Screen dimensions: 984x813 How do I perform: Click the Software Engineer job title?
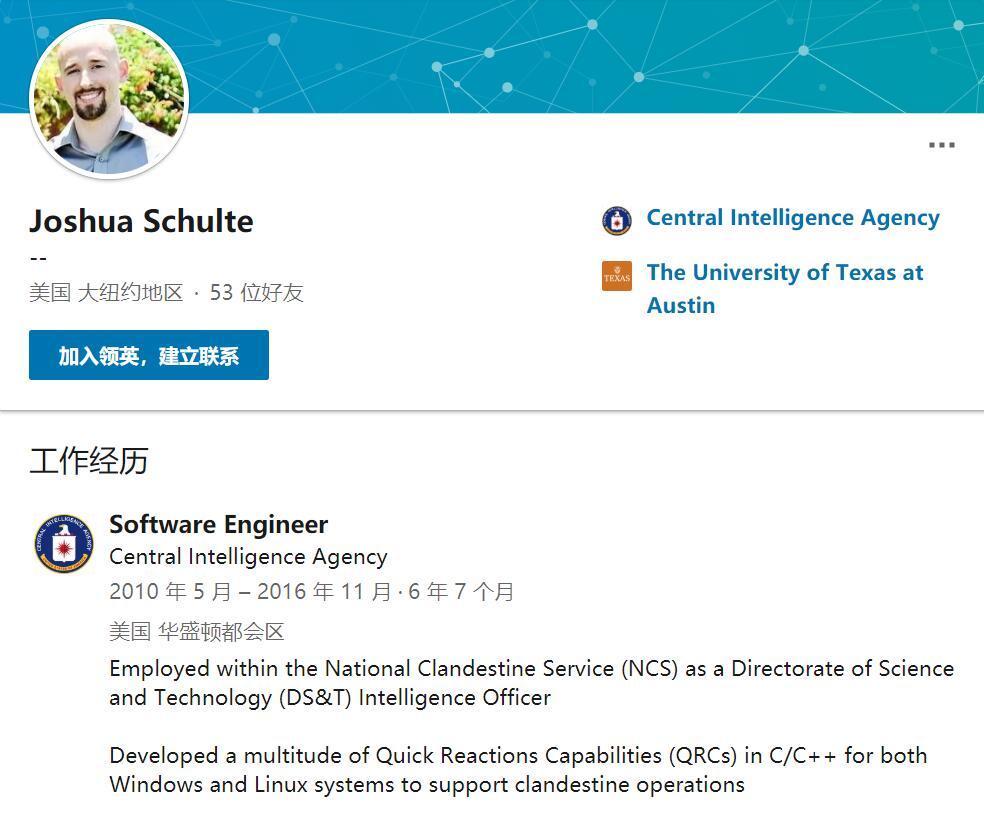218,524
